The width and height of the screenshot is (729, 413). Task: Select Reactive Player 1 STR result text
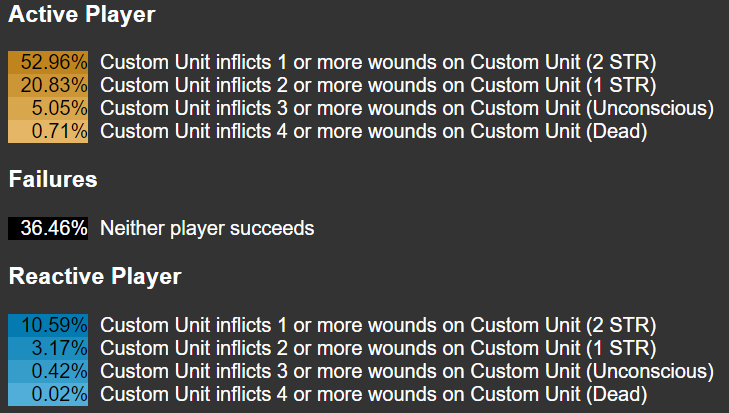[378, 348]
